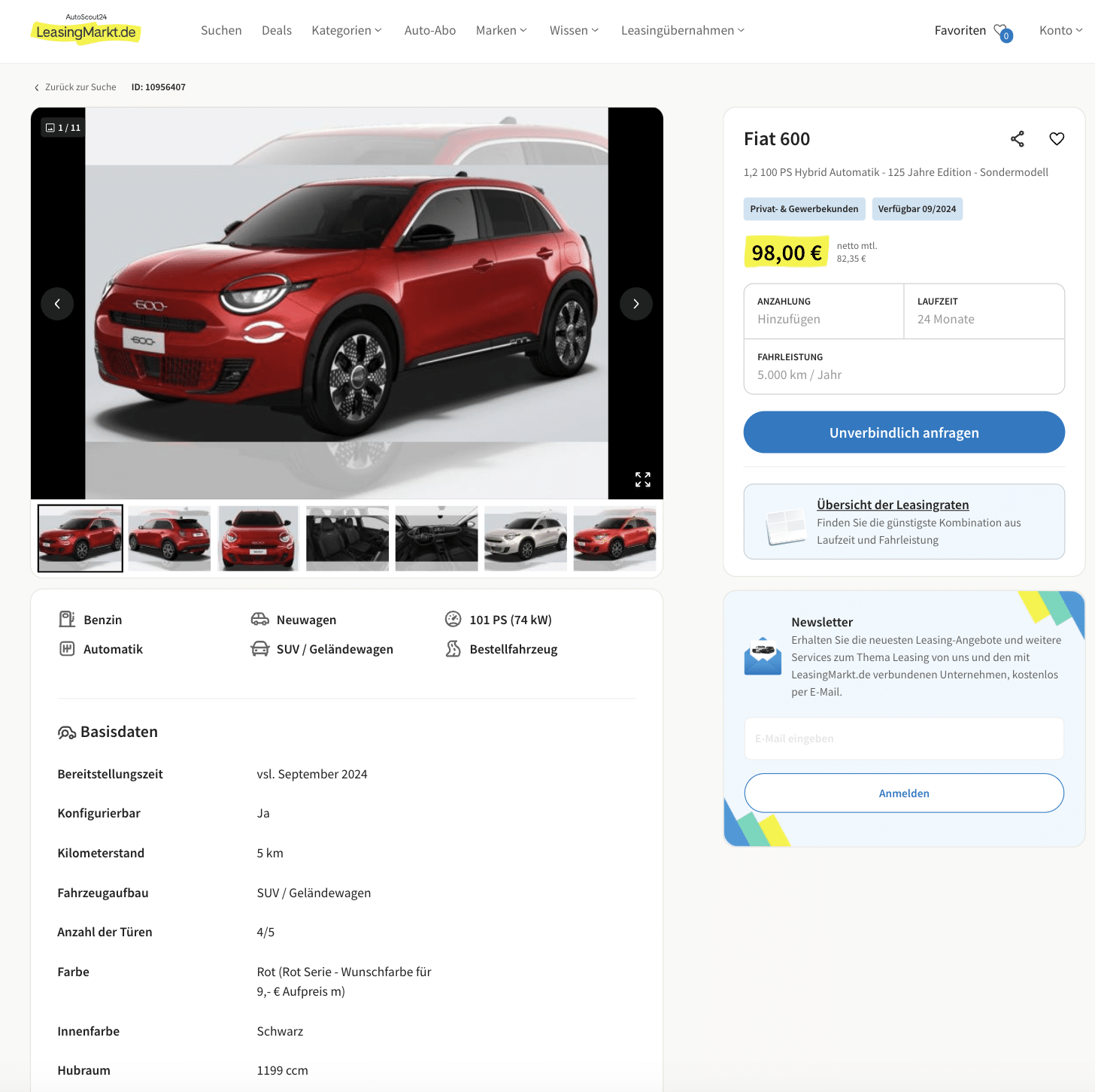Click the Automatik gearbox icon
The image size is (1095, 1092).
click(67, 648)
